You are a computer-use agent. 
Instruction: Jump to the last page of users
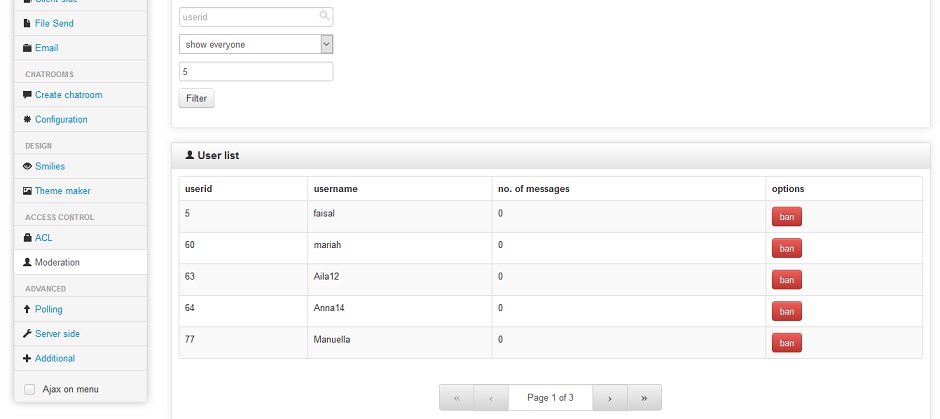644,398
